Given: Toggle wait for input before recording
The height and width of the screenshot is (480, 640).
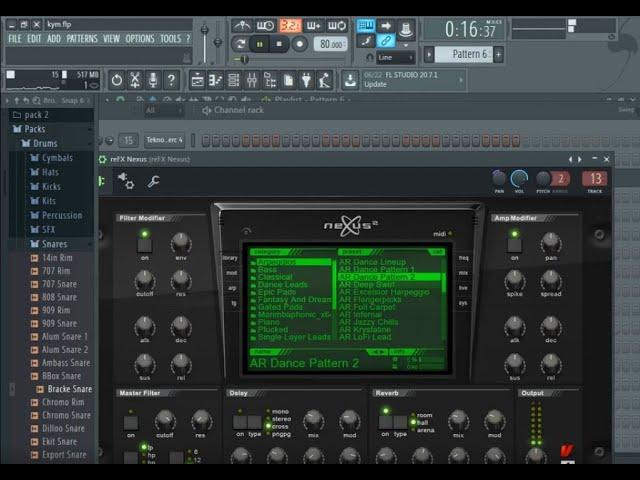Looking at the screenshot, I should coord(265,26).
